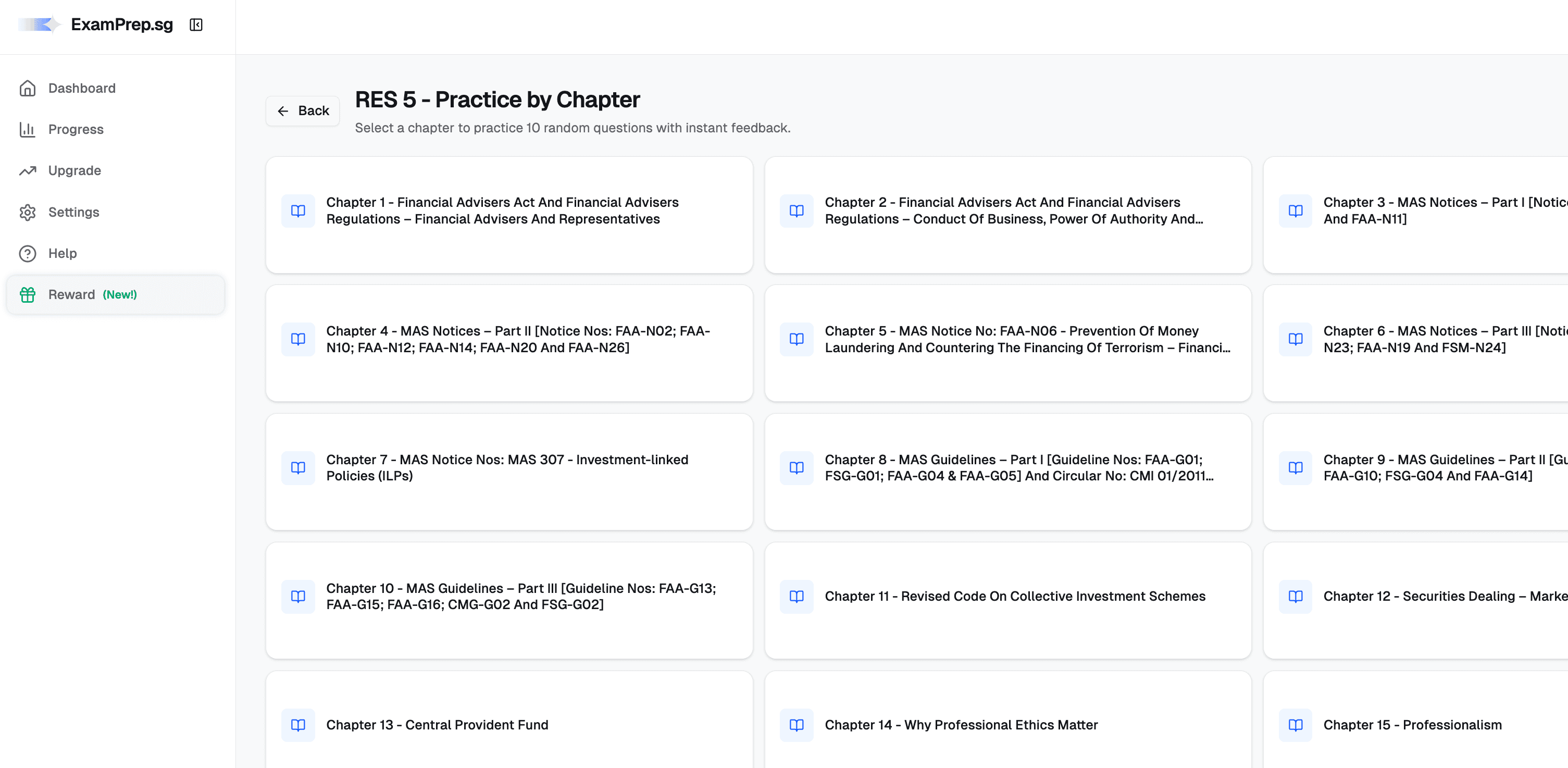Image resolution: width=1568 pixels, height=768 pixels.
Task: Select Progress in the sidebar
Action: click(76, 130)
